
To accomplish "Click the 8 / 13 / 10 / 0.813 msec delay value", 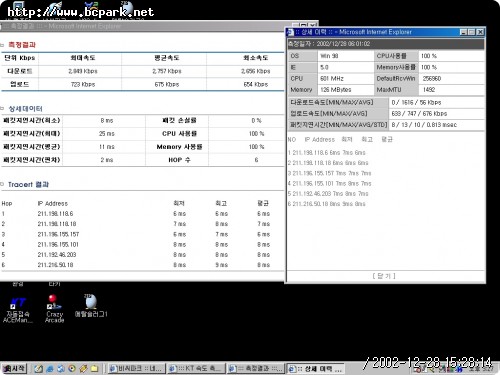I will click(424, 125).
